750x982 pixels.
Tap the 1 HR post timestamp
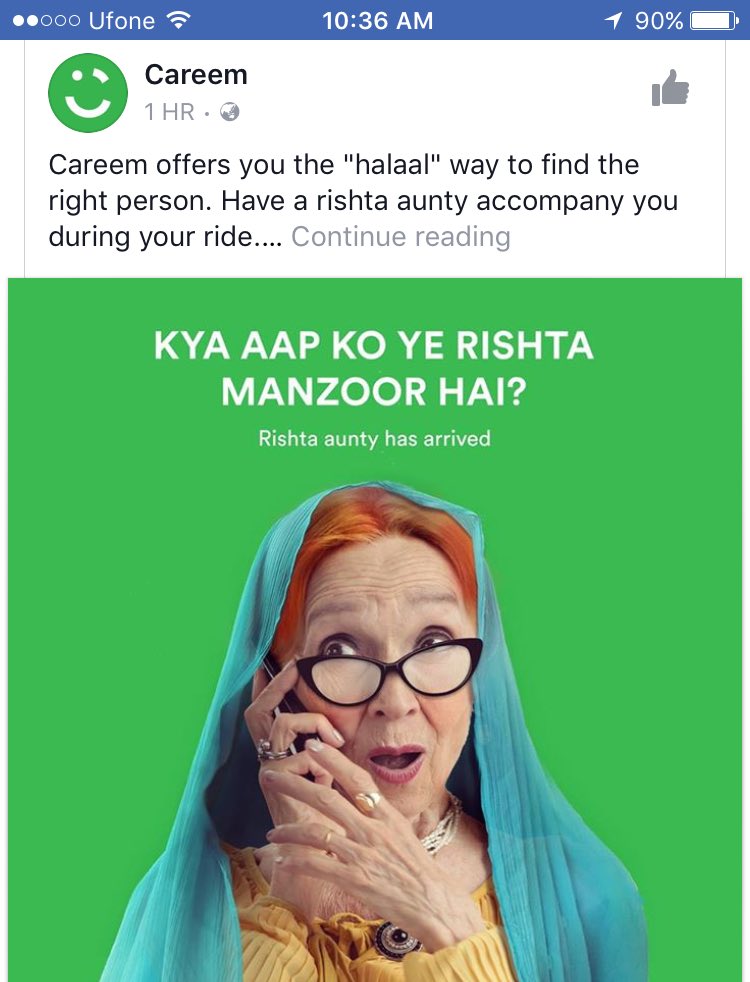click(x=169, y=111)
